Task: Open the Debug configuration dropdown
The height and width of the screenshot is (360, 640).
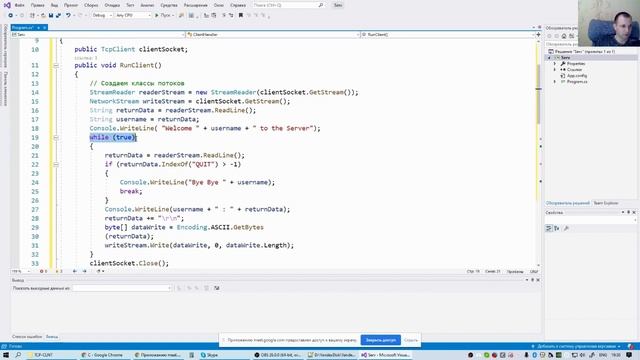Action: tap(102, 16)
